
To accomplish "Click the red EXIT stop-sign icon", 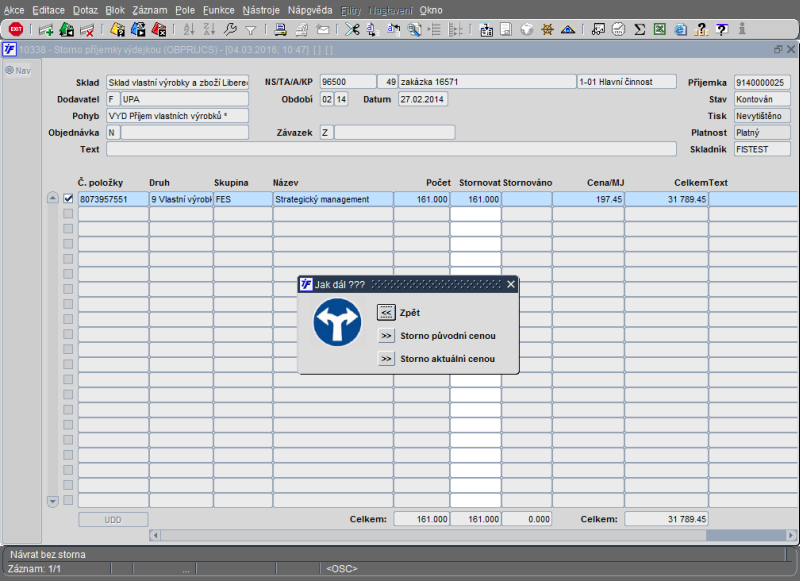I will pos(16,29).
